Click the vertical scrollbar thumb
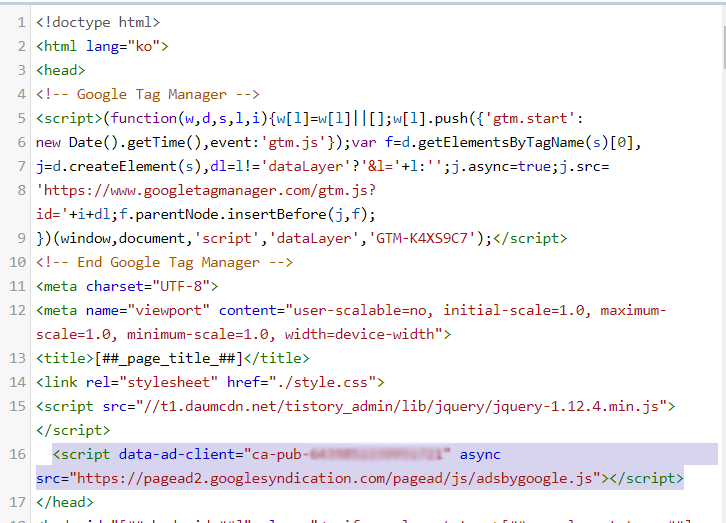 click(723, 48)
